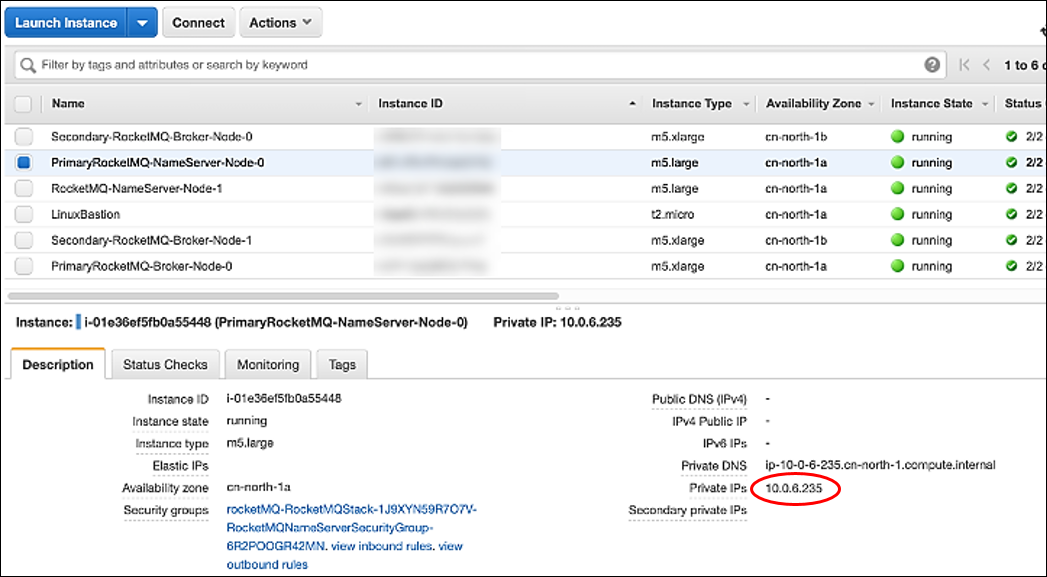This screenshot has width=1047, height=577.
Task: Switch to the Monitoring tab
Action: click(x=268, y=365)
